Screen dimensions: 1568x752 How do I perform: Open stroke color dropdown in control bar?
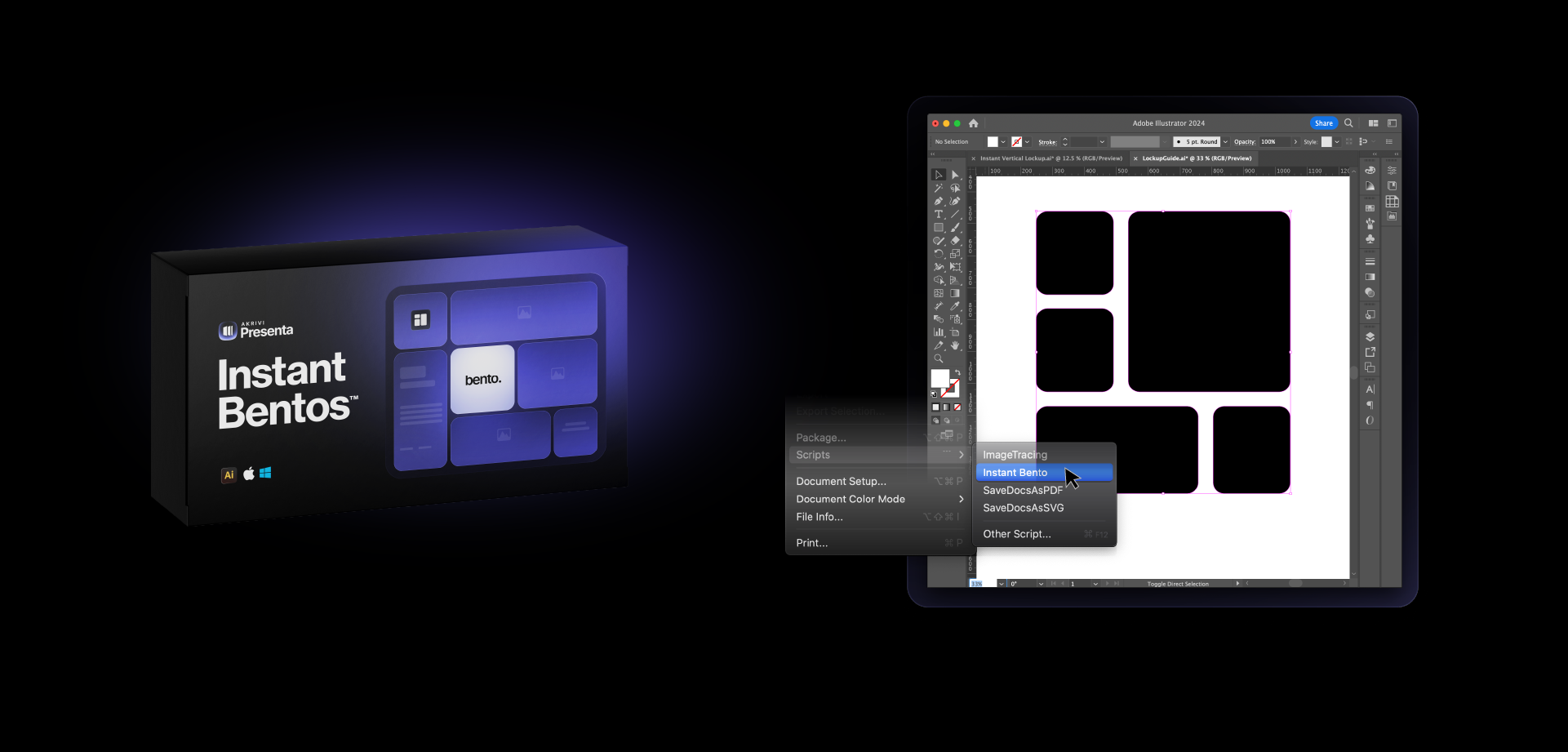click(x=1027, y=141)
